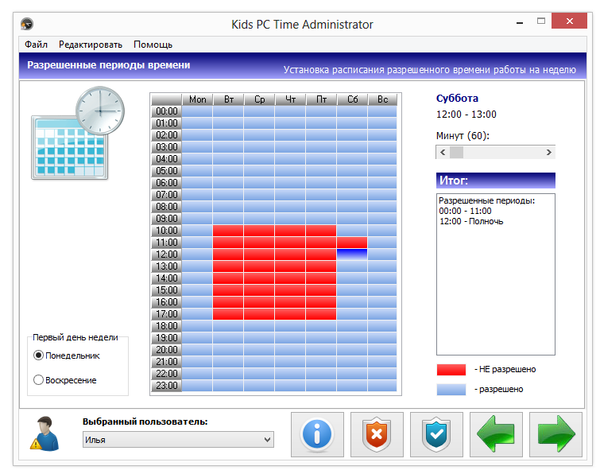Click the dark blue Saturday 12:00 cell

tap(352, 254)
